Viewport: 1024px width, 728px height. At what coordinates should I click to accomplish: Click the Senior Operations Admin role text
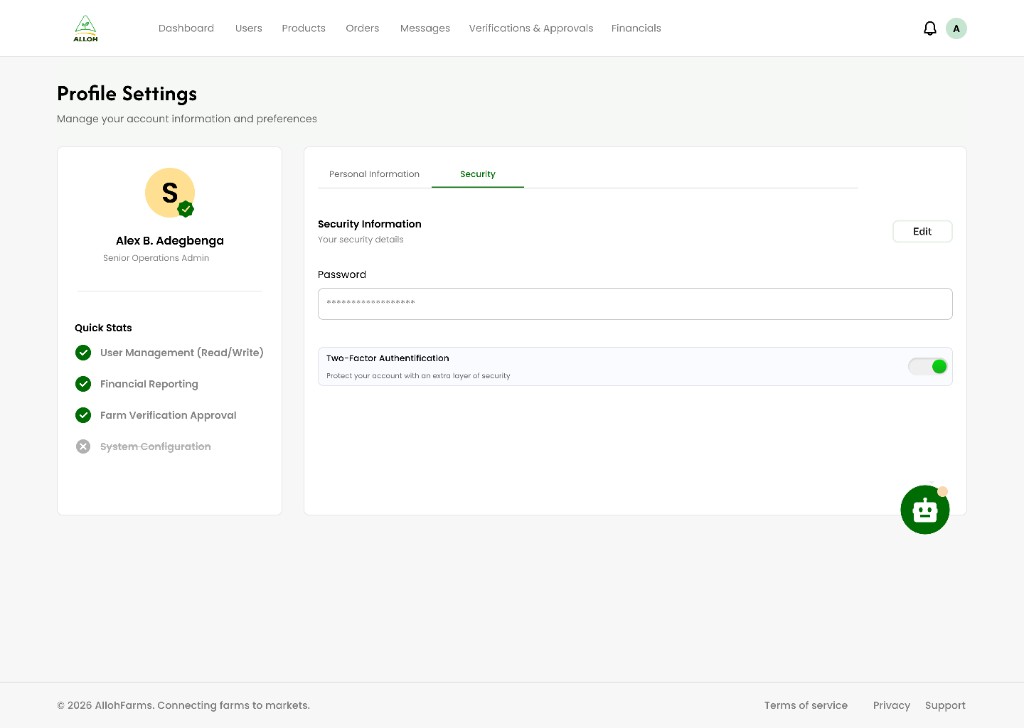click(156, 258)
